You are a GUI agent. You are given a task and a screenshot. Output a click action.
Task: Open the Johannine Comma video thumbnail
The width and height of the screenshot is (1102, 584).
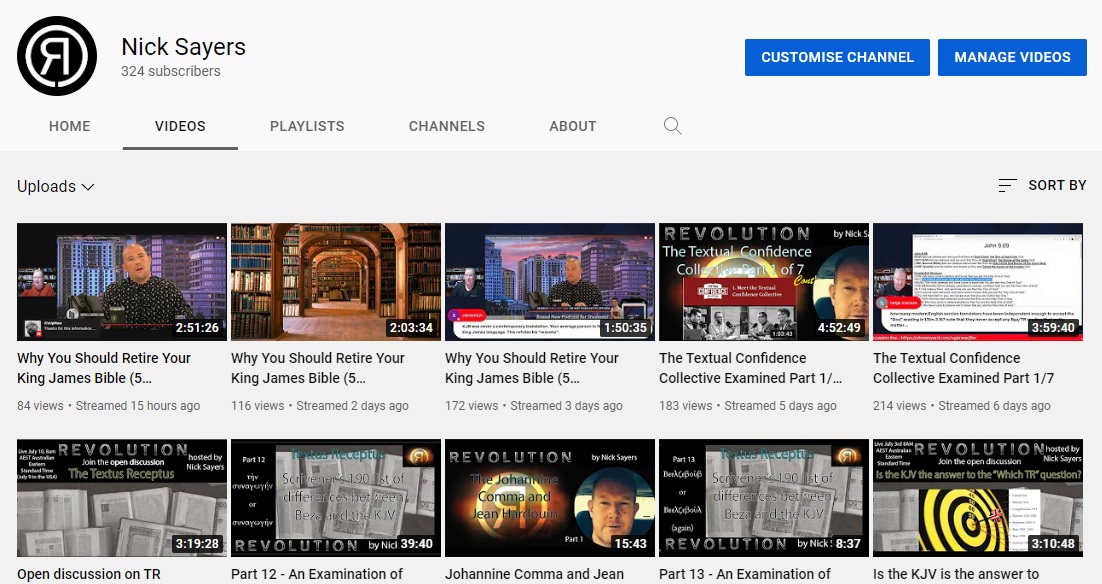tap(550, 497)
